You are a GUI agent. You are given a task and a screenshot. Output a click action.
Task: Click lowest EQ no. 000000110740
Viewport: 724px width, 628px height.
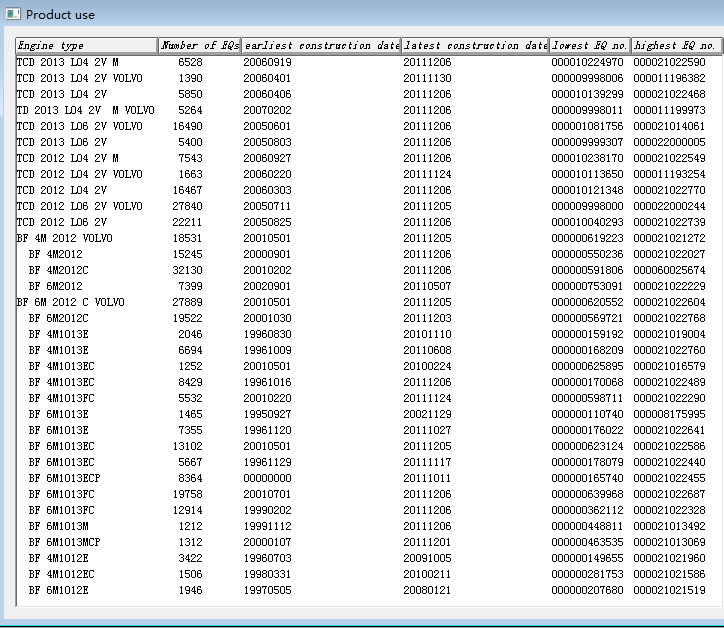click(587, 414)
